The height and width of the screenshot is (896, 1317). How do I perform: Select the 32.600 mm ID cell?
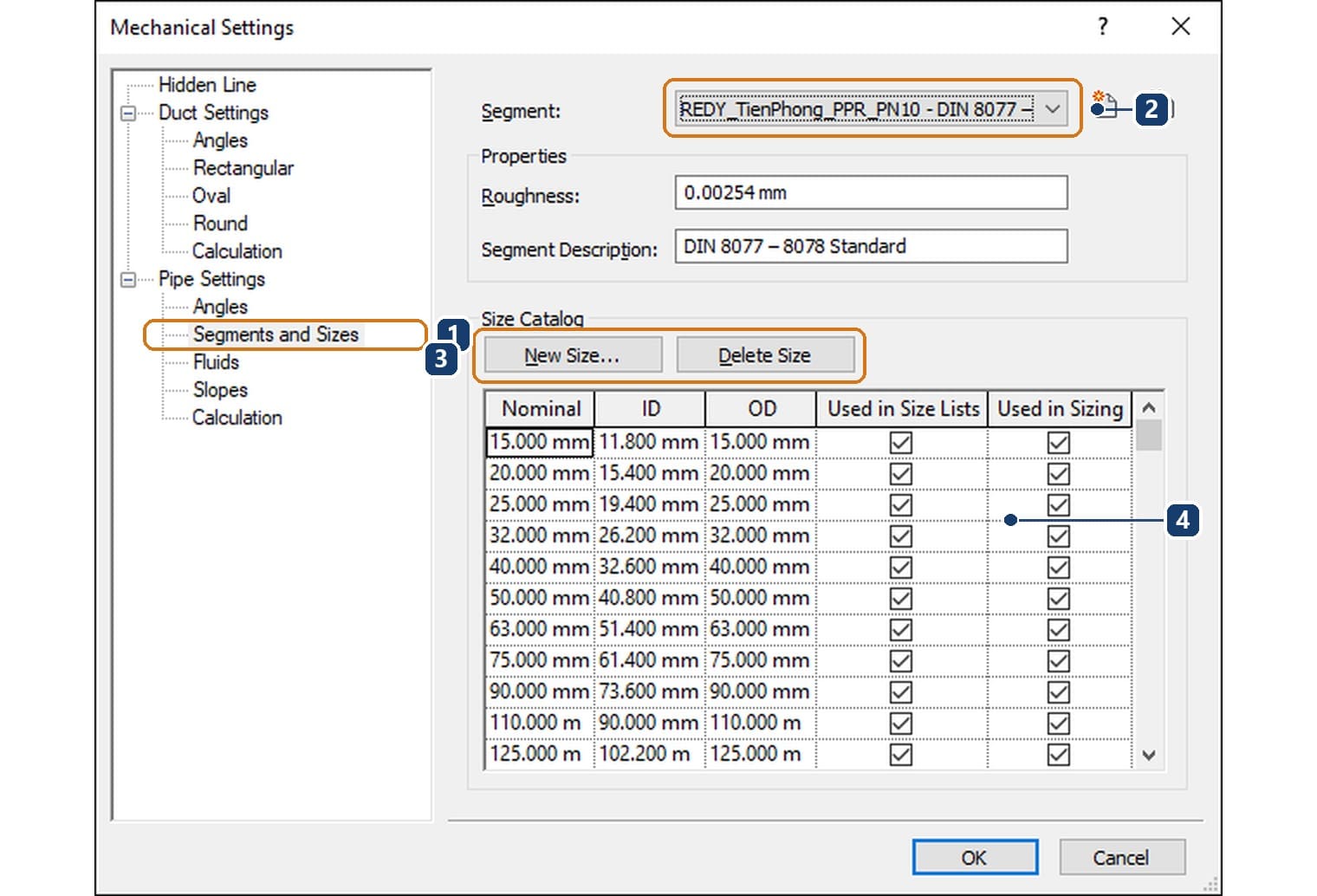[x=650, y=567]
